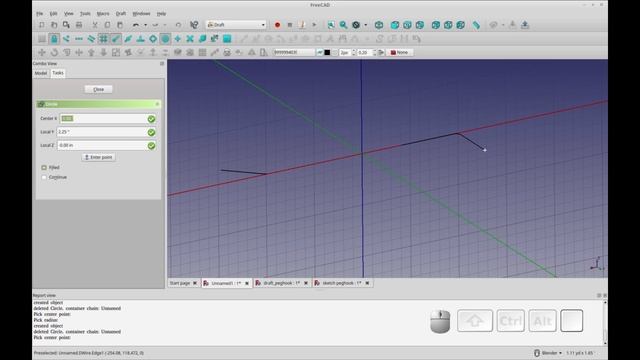The height and width of the screenshot is (360, 640).
Task: Open the Draft workbench dropdown
Action: click(x=236, y=25)
